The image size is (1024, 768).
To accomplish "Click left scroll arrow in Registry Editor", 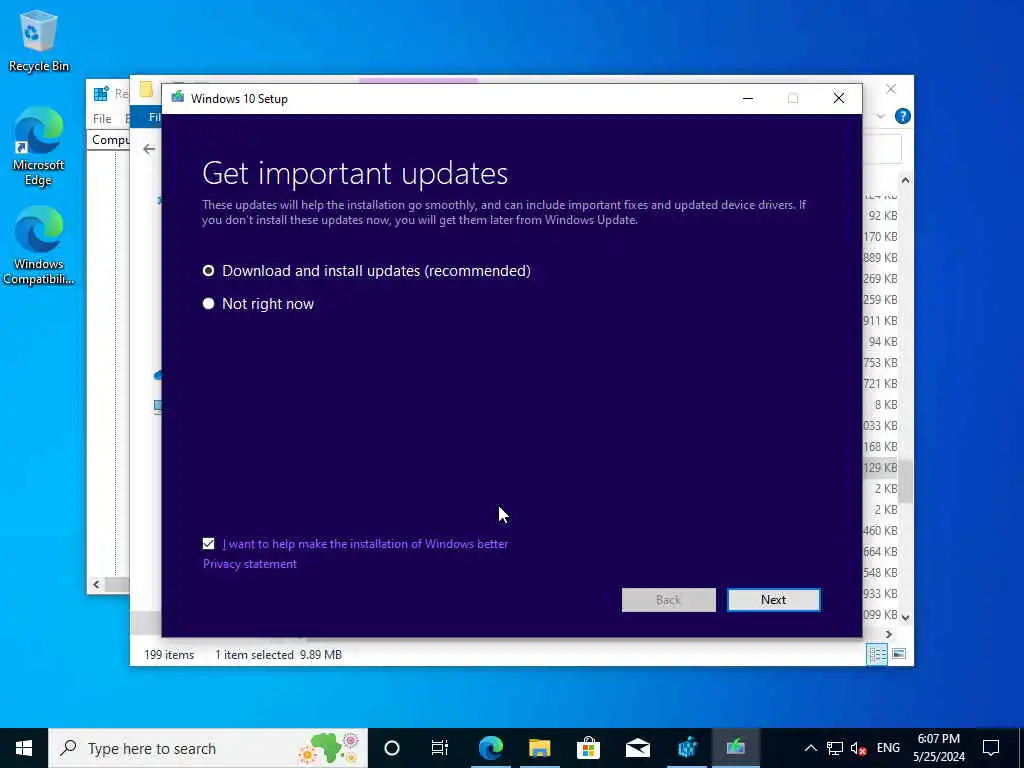I will point(97,584).
